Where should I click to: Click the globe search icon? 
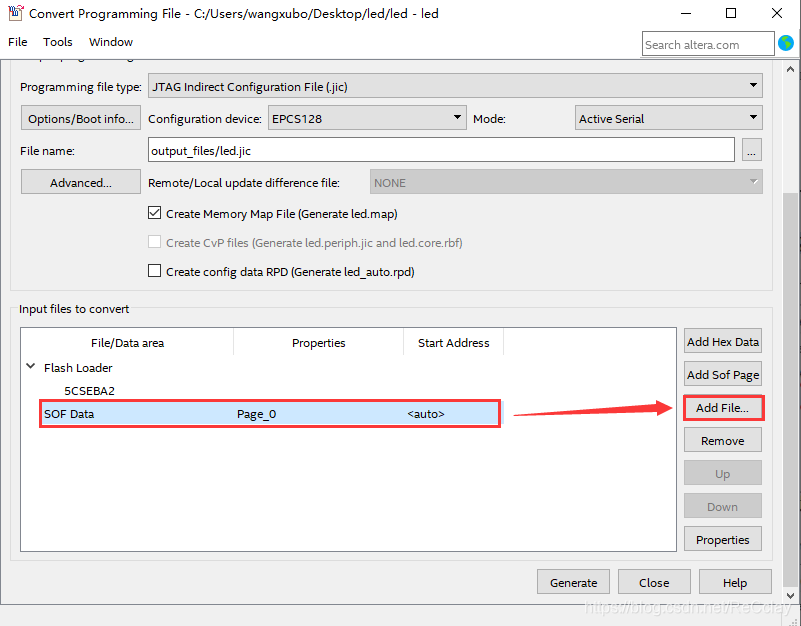coord(786,43)
